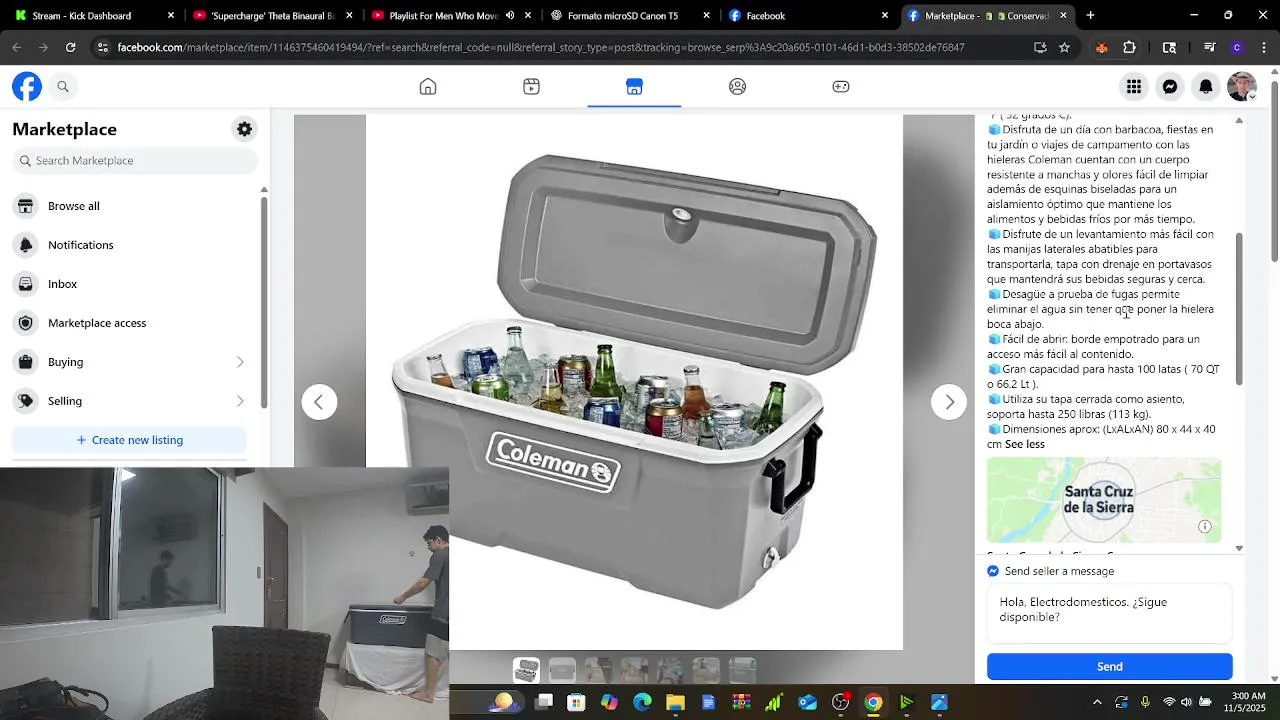This screenshot has width=1280, height=720.
Task: Click microphone tray icon
Action: (x=1145, y=702)
